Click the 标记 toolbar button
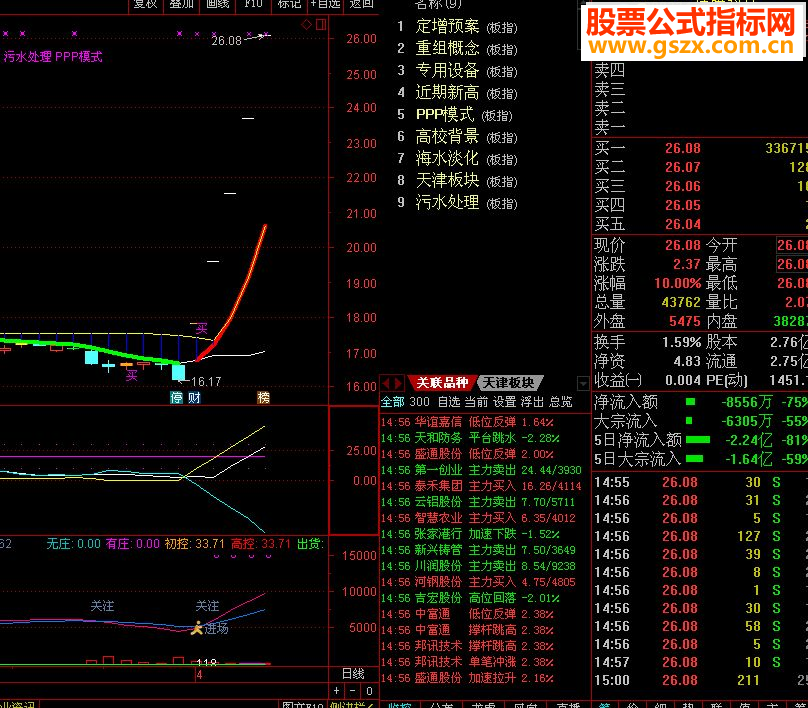The image size is (808, 708). pos(289,4)
